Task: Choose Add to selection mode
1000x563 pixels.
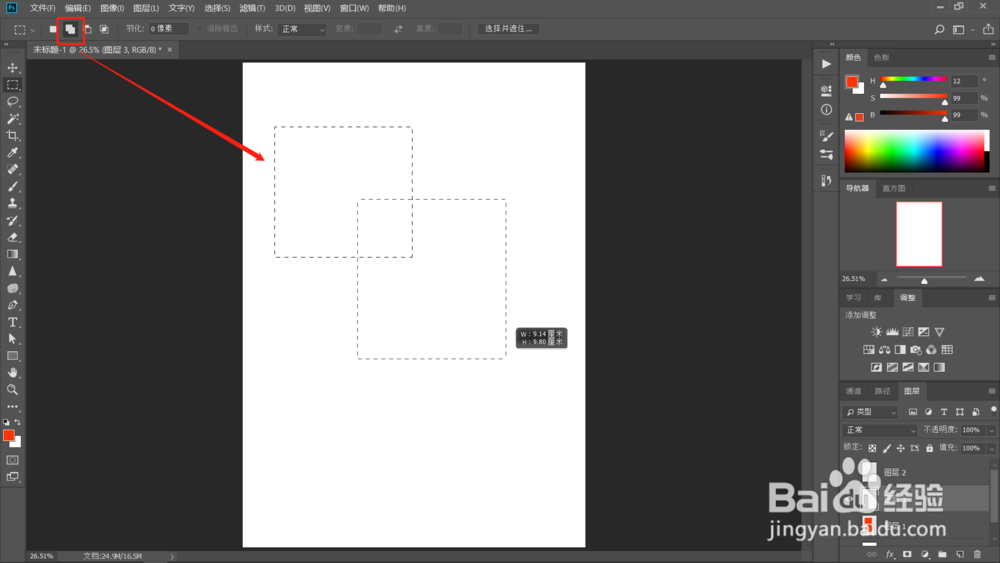Action: click(70, 29)
